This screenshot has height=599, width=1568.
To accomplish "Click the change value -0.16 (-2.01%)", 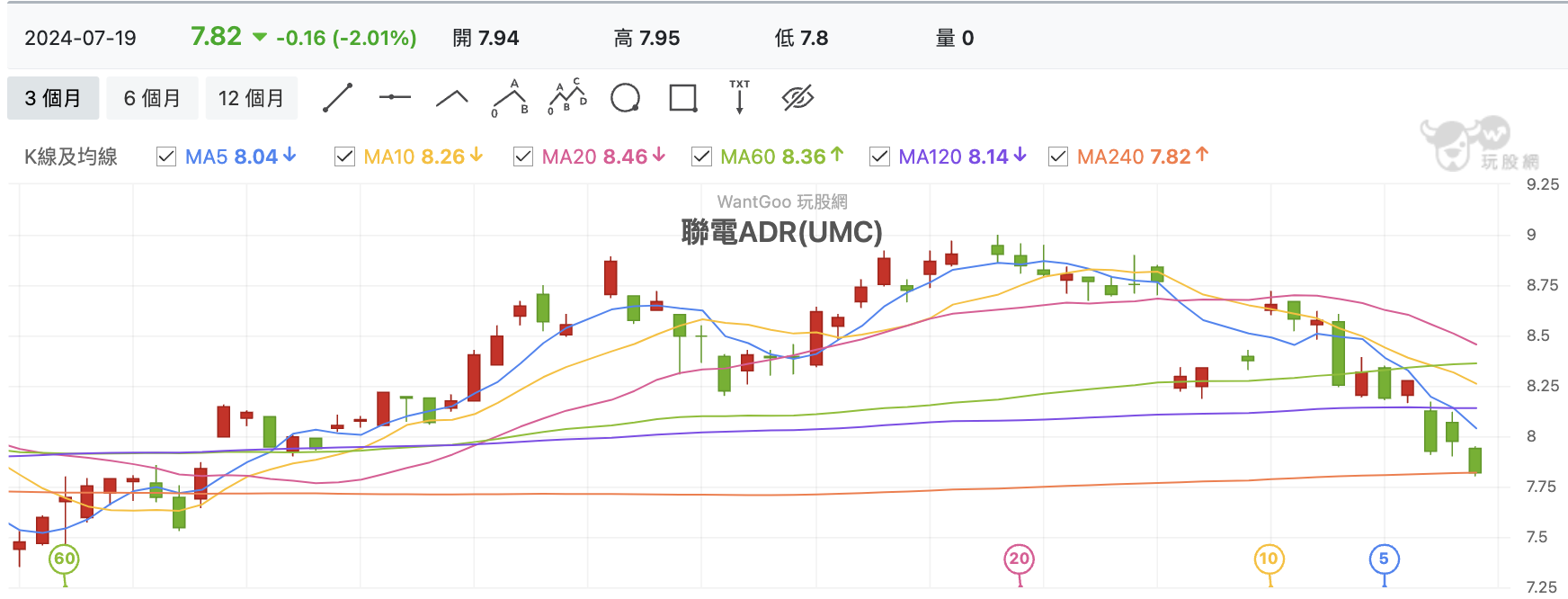I will click(346, 38).
